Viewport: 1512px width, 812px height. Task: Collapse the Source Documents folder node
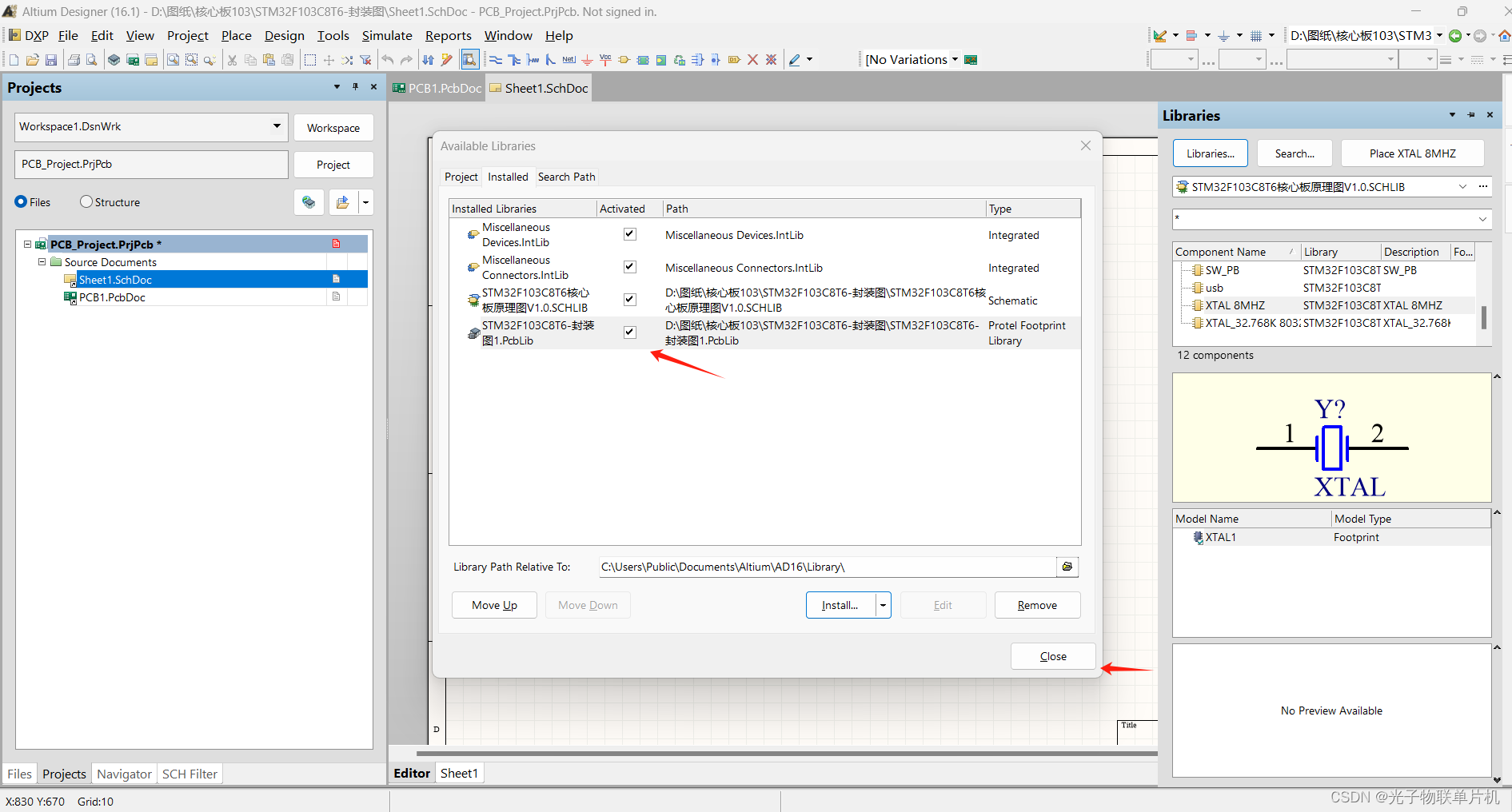42,262
